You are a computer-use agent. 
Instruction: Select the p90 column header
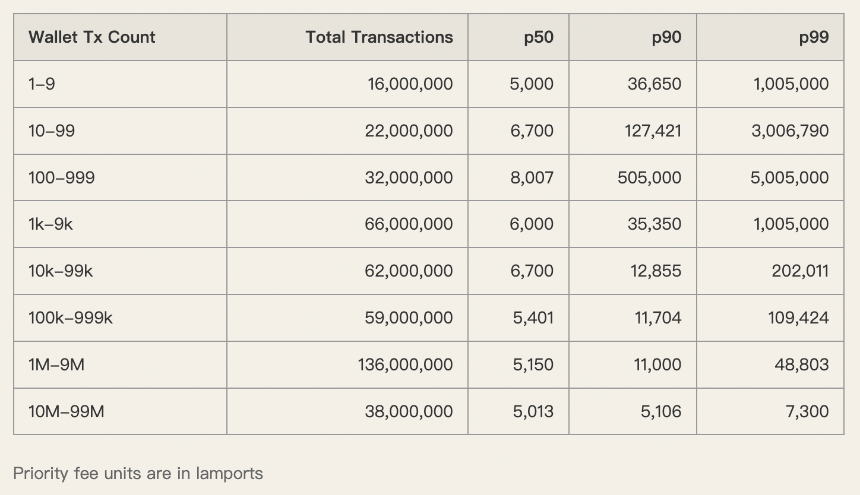tap(666, 37)
